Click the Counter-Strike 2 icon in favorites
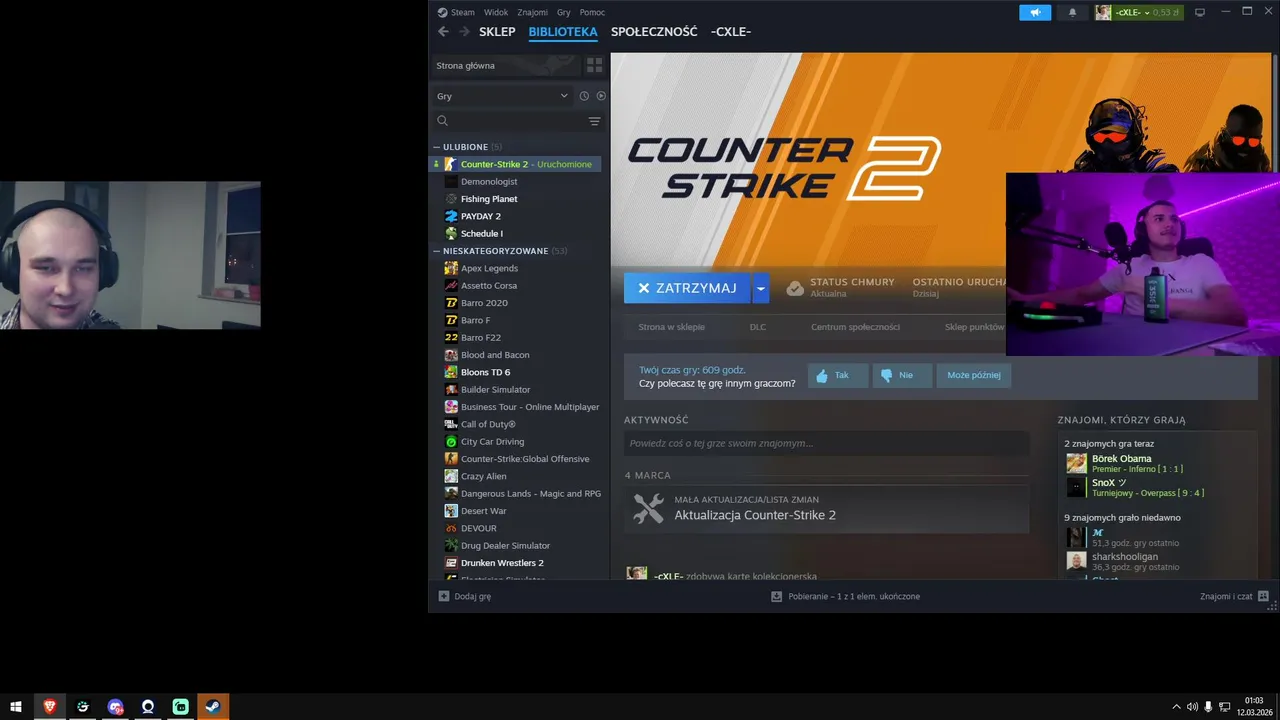 point(451,164)
